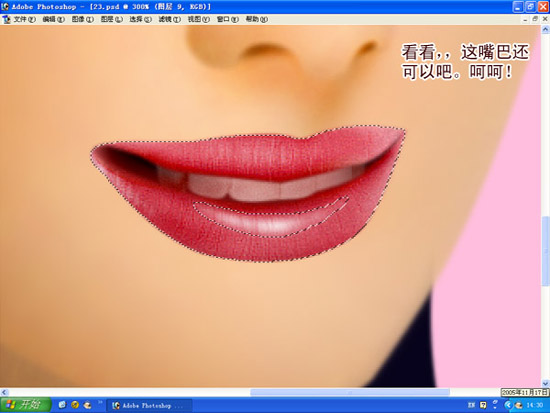Viewport: 550px width, 413px height.
Task: Minimize the document with the menu bar dash button
Action: [525, 19]
